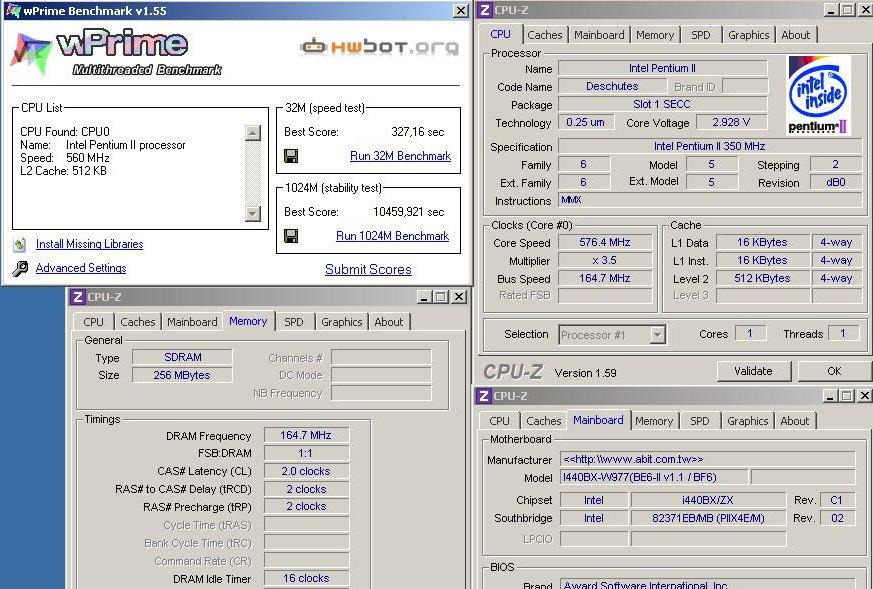873x589 pixels.
Task: Open Caches tab in Mainboard window
Action: 543,421
